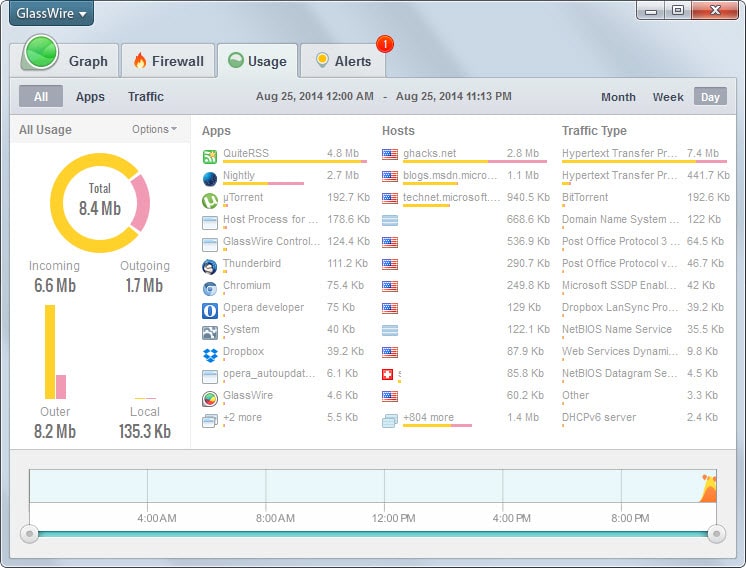Switch to the Firewall tab
This screenshot has height=568, width=746.
168,60
